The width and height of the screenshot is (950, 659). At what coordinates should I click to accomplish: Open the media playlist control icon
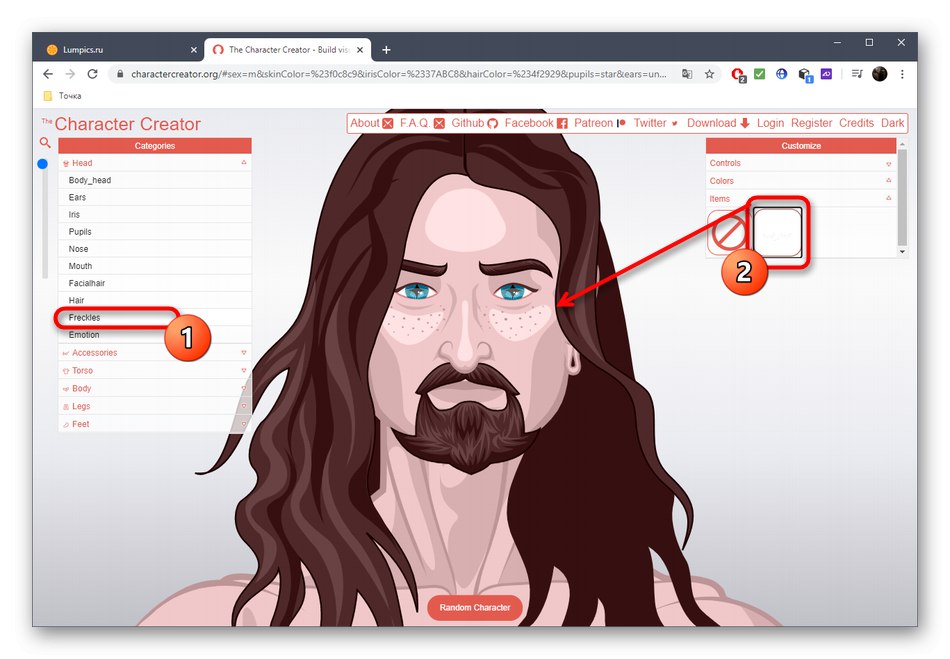[857, 74]
